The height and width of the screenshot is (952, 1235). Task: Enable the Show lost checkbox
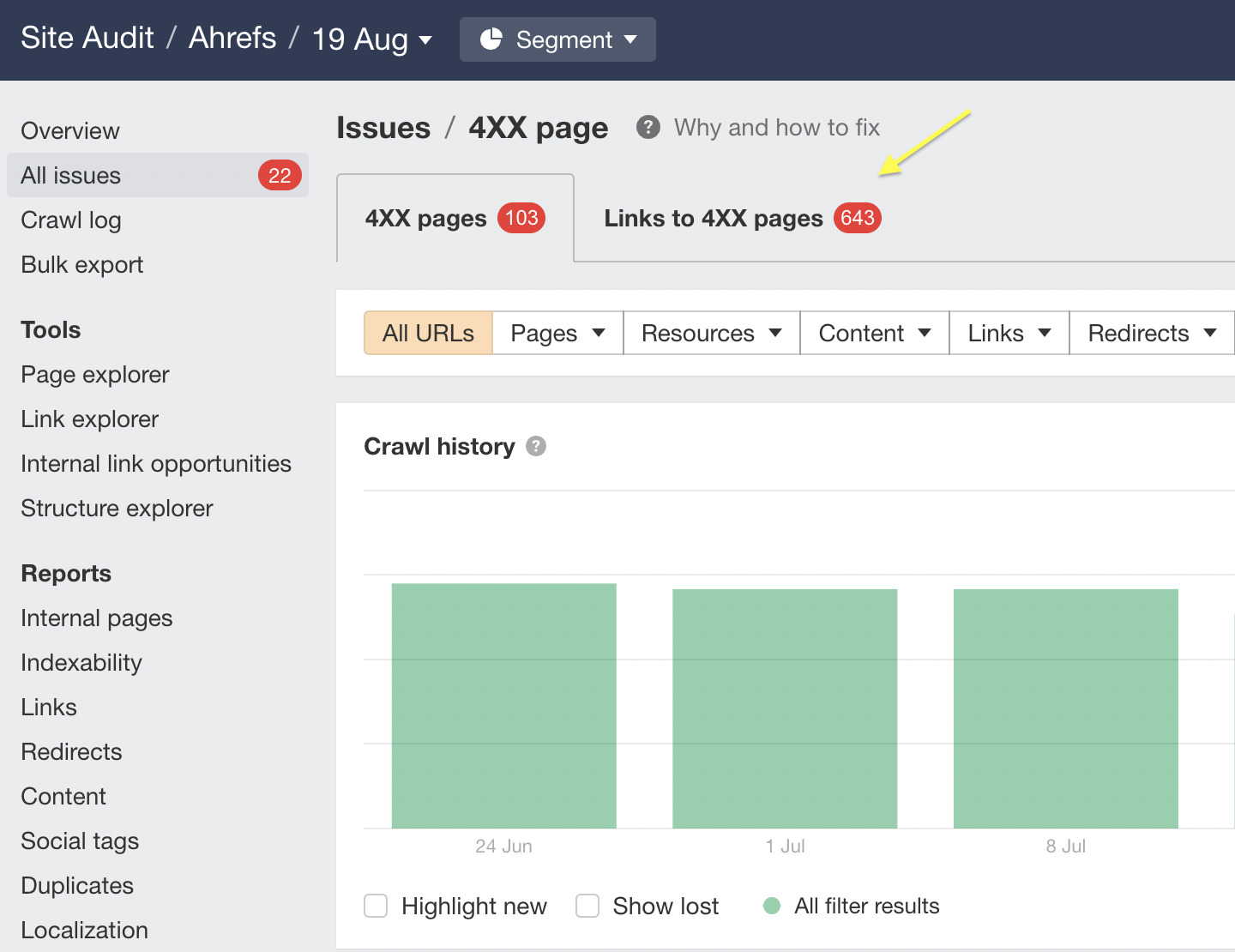point(587,906)
